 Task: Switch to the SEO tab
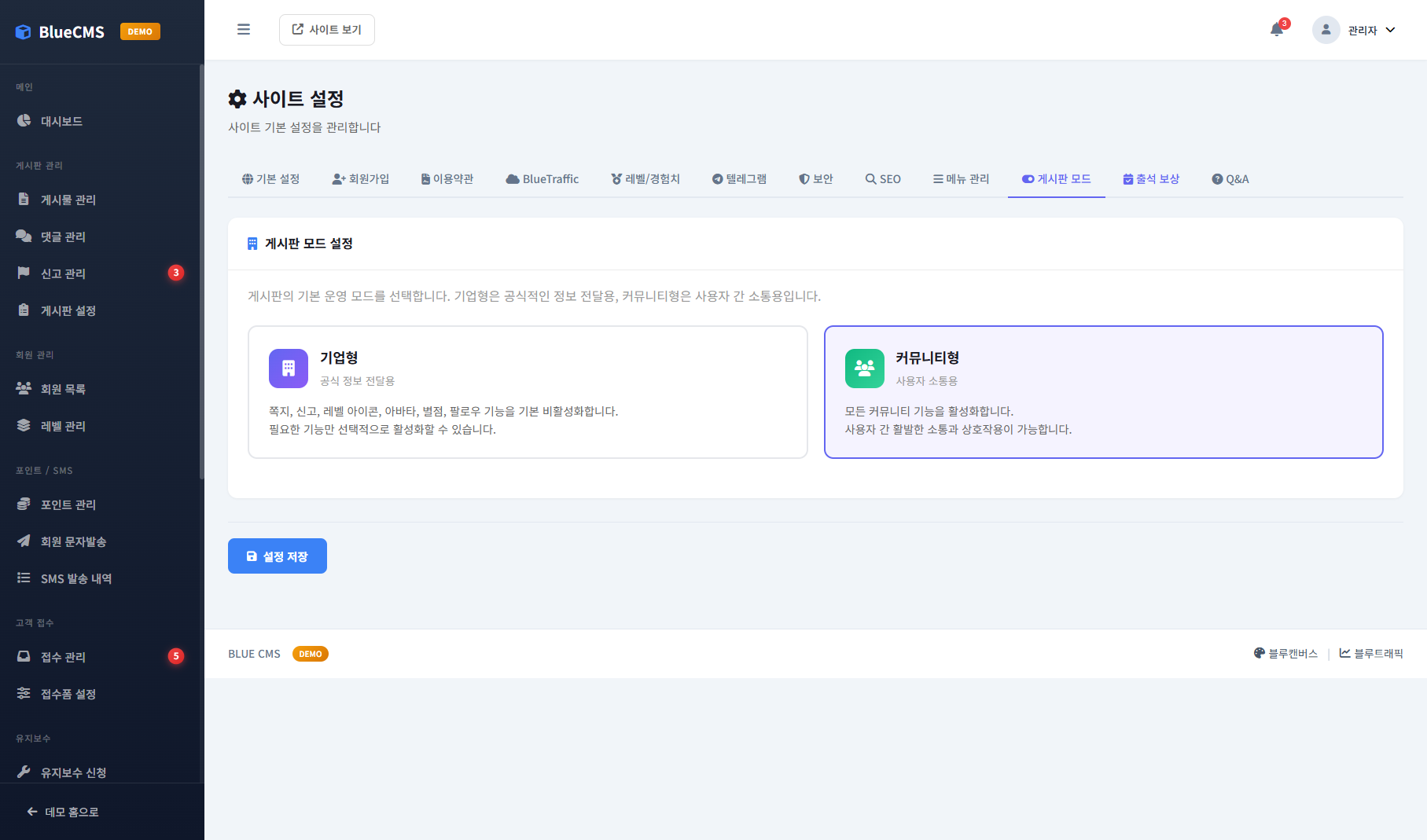click(883, 178)
